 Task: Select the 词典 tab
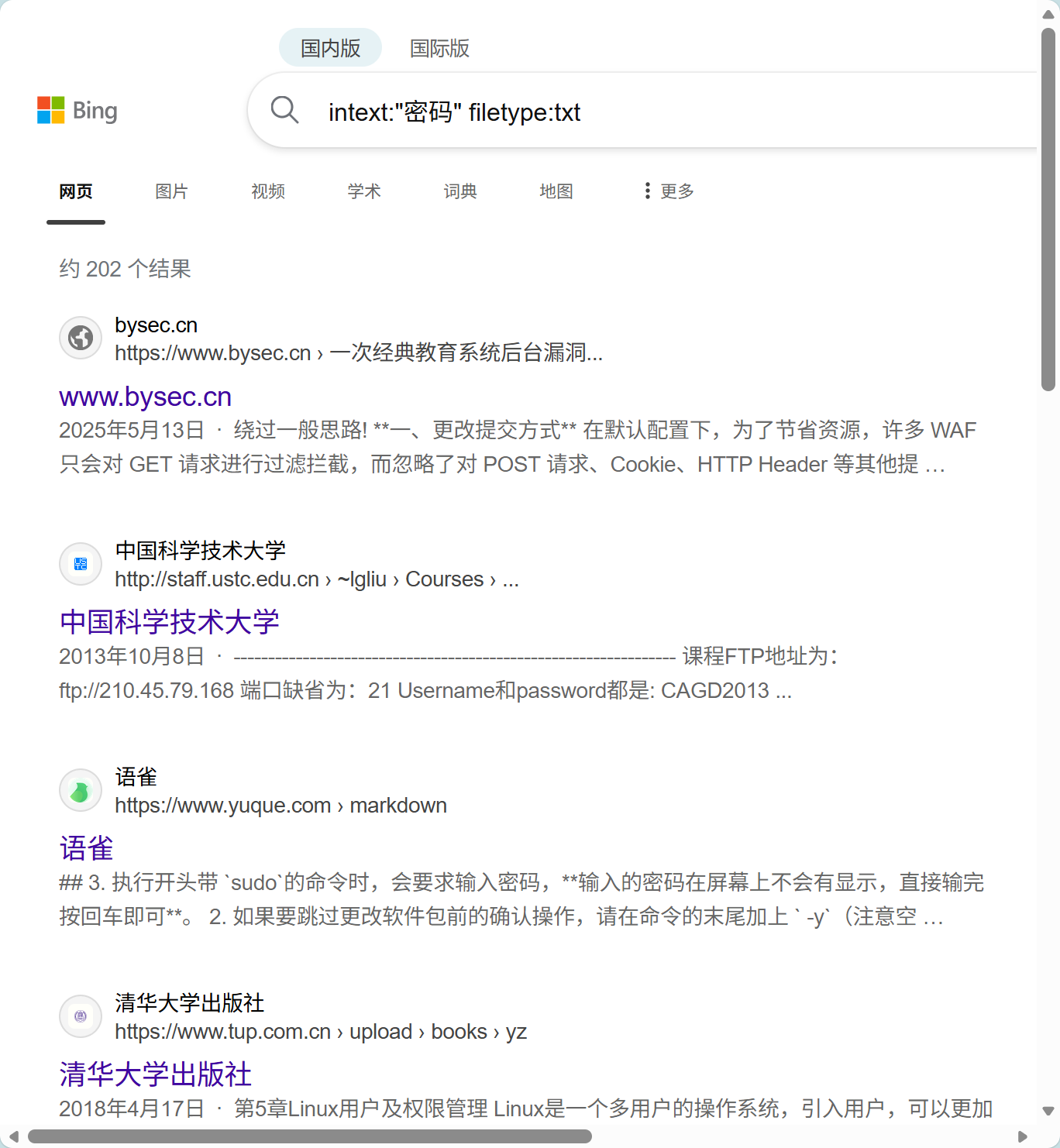coord(460,191)
